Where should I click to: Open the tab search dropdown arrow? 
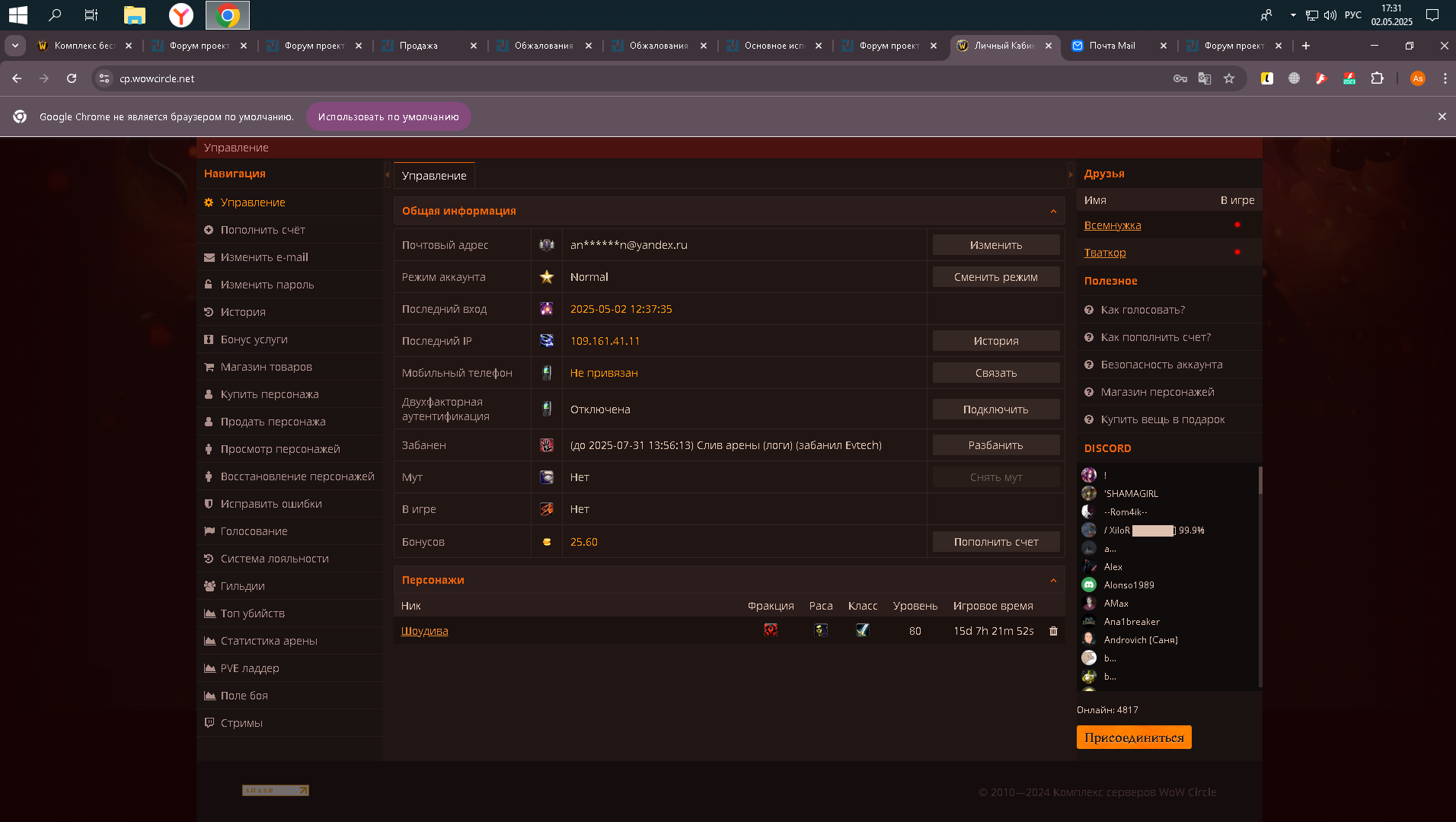15,46
